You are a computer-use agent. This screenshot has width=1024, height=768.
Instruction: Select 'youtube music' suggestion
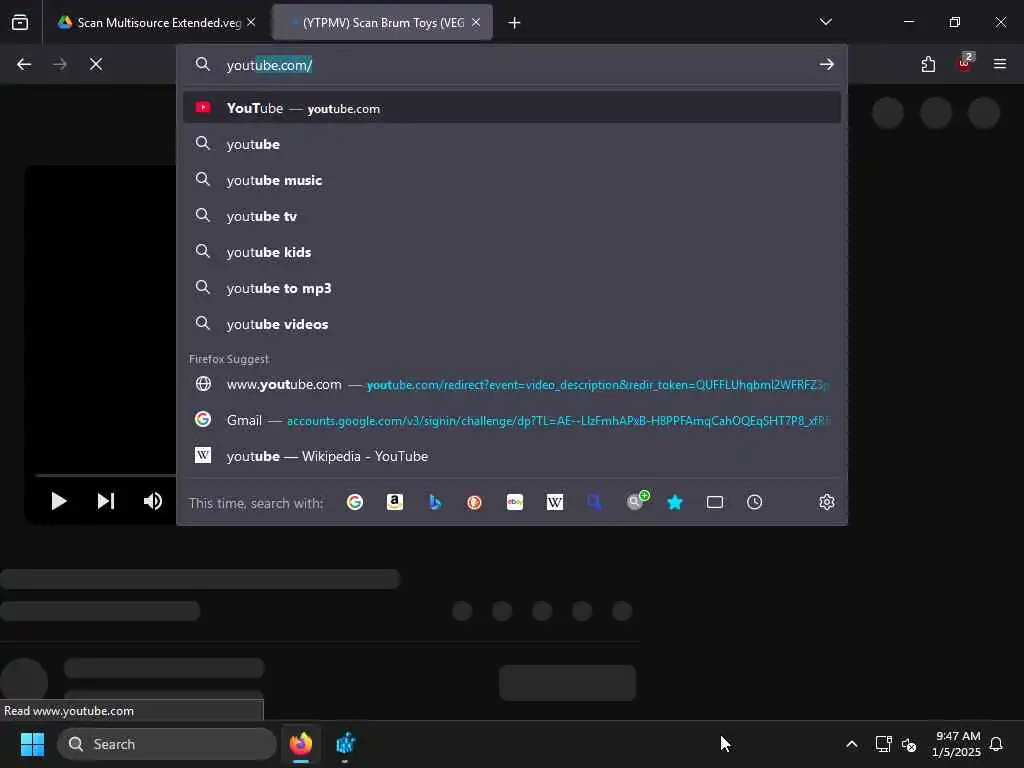pyautogui.click(x=512, y=180)
